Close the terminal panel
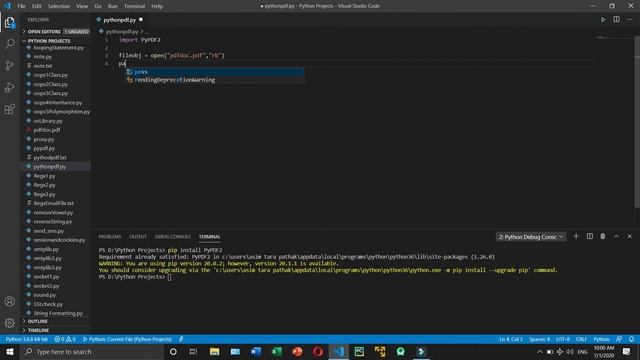The width and height of the screenshot is (640, 360). (629, 236)
